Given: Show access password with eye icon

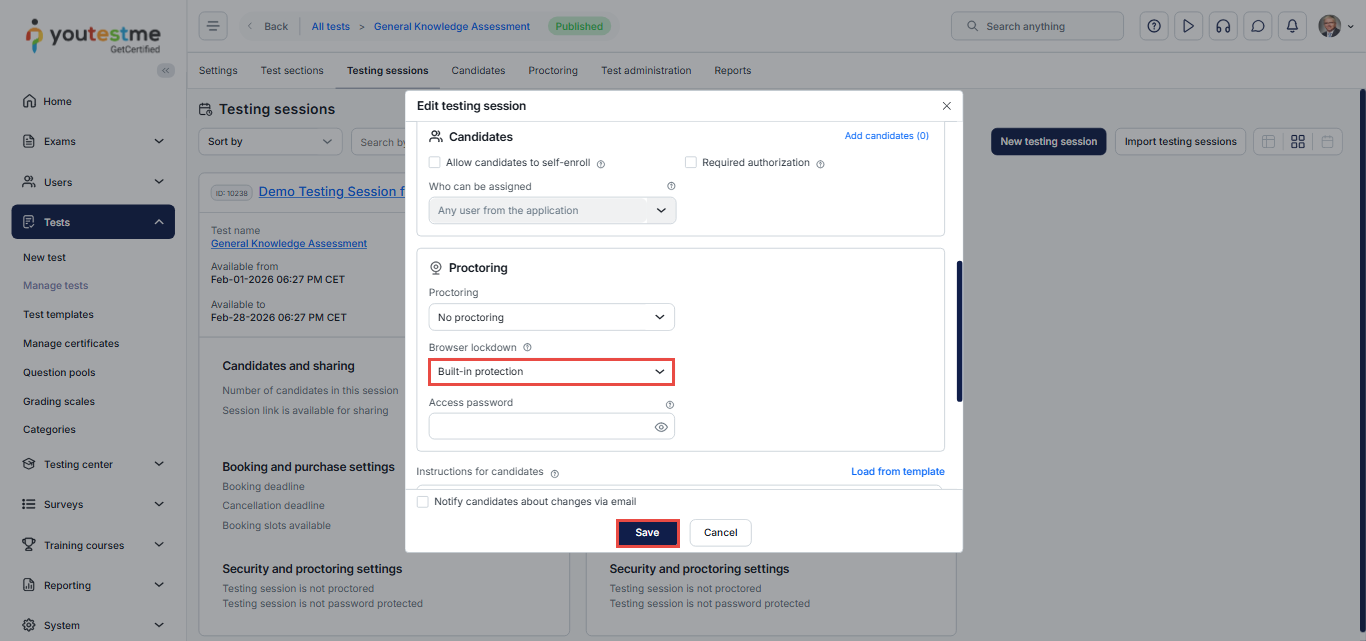Looking at the screenshot, I should click(661, 427).
